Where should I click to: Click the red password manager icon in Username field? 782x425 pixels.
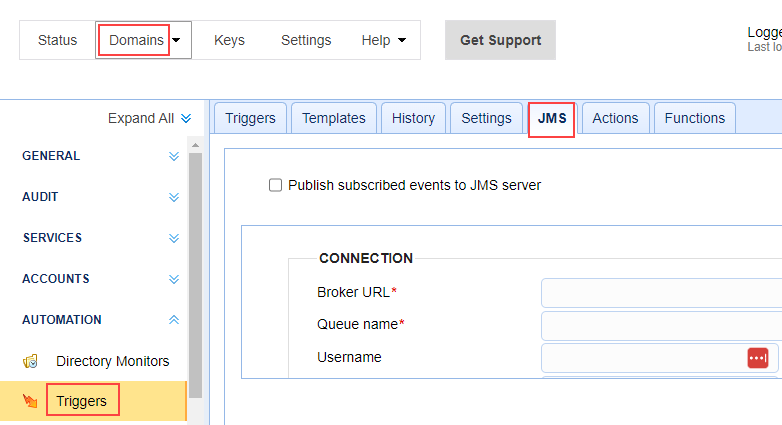757,358
